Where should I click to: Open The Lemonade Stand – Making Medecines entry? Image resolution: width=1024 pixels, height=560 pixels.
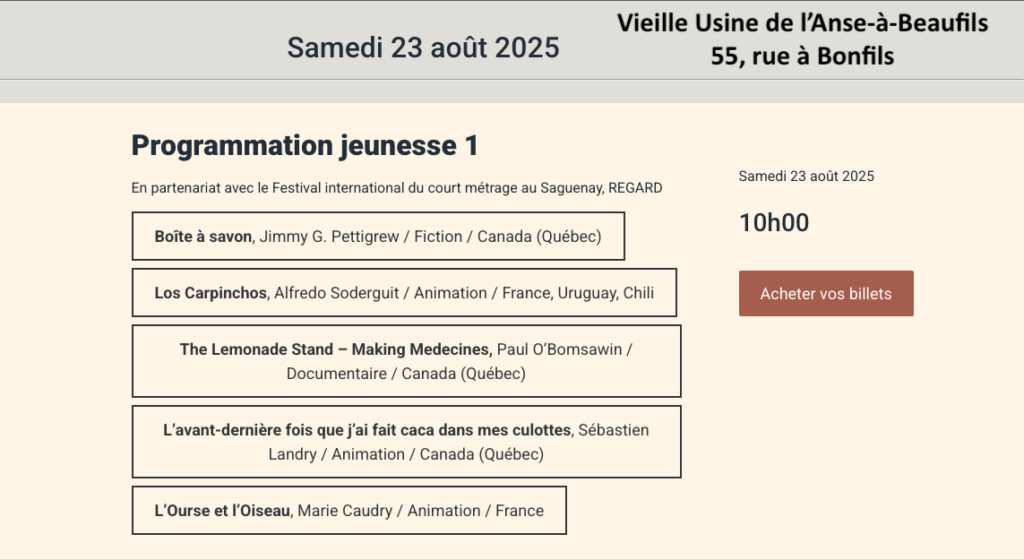click(406, 361)
